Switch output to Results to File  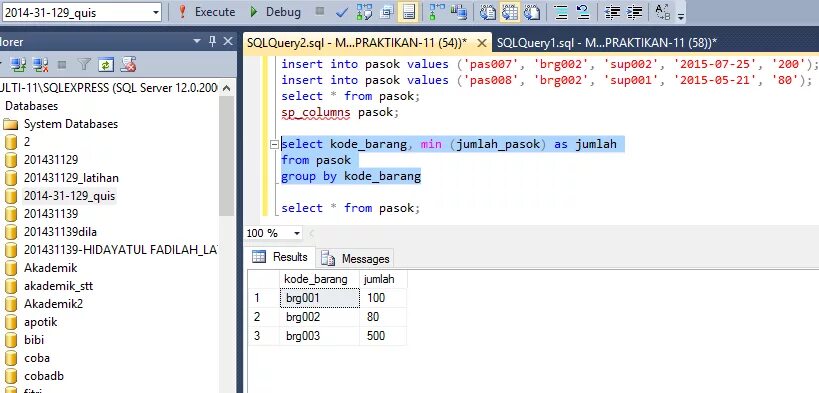pos(532,12)
